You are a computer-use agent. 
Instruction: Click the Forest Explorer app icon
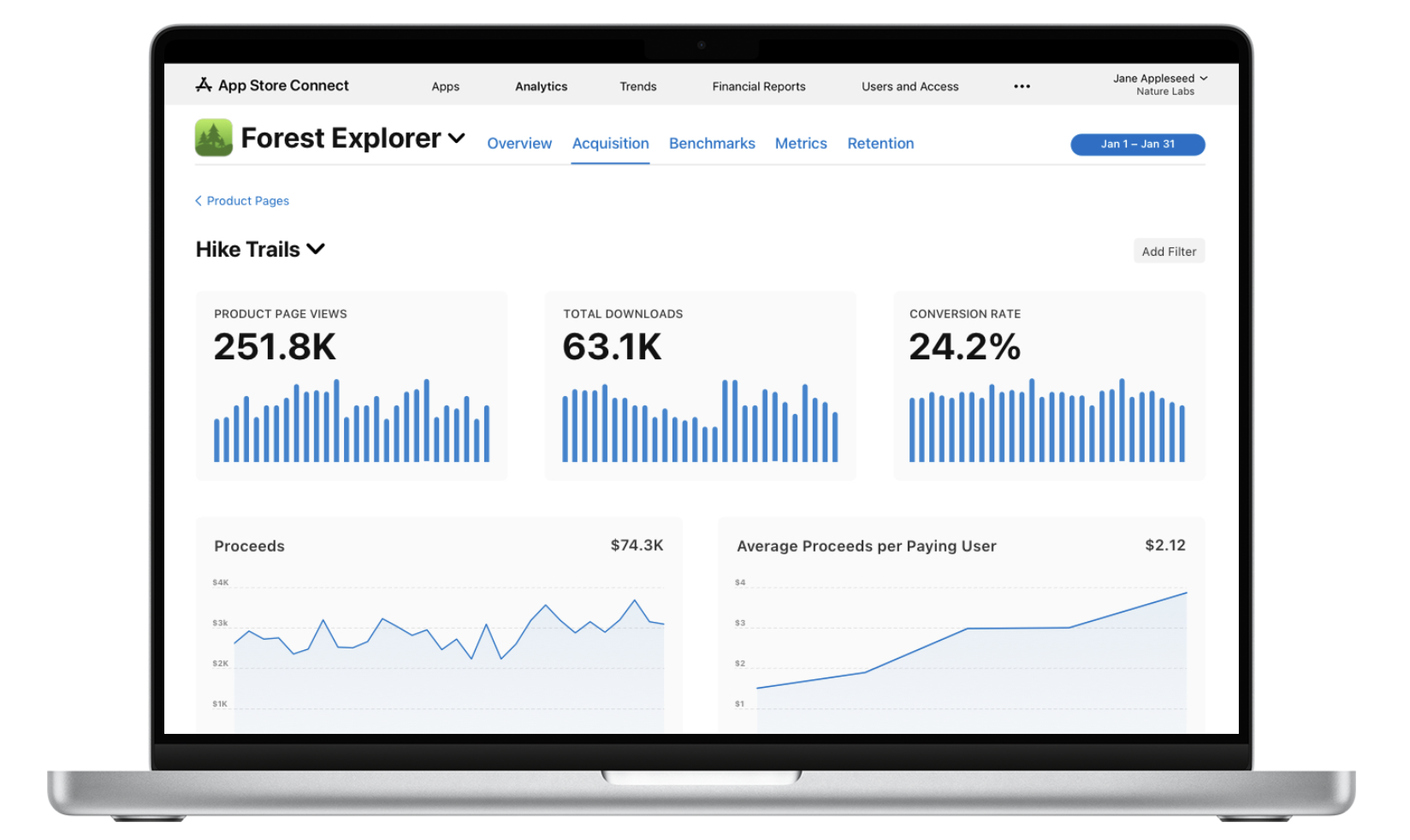click(214, 138)
